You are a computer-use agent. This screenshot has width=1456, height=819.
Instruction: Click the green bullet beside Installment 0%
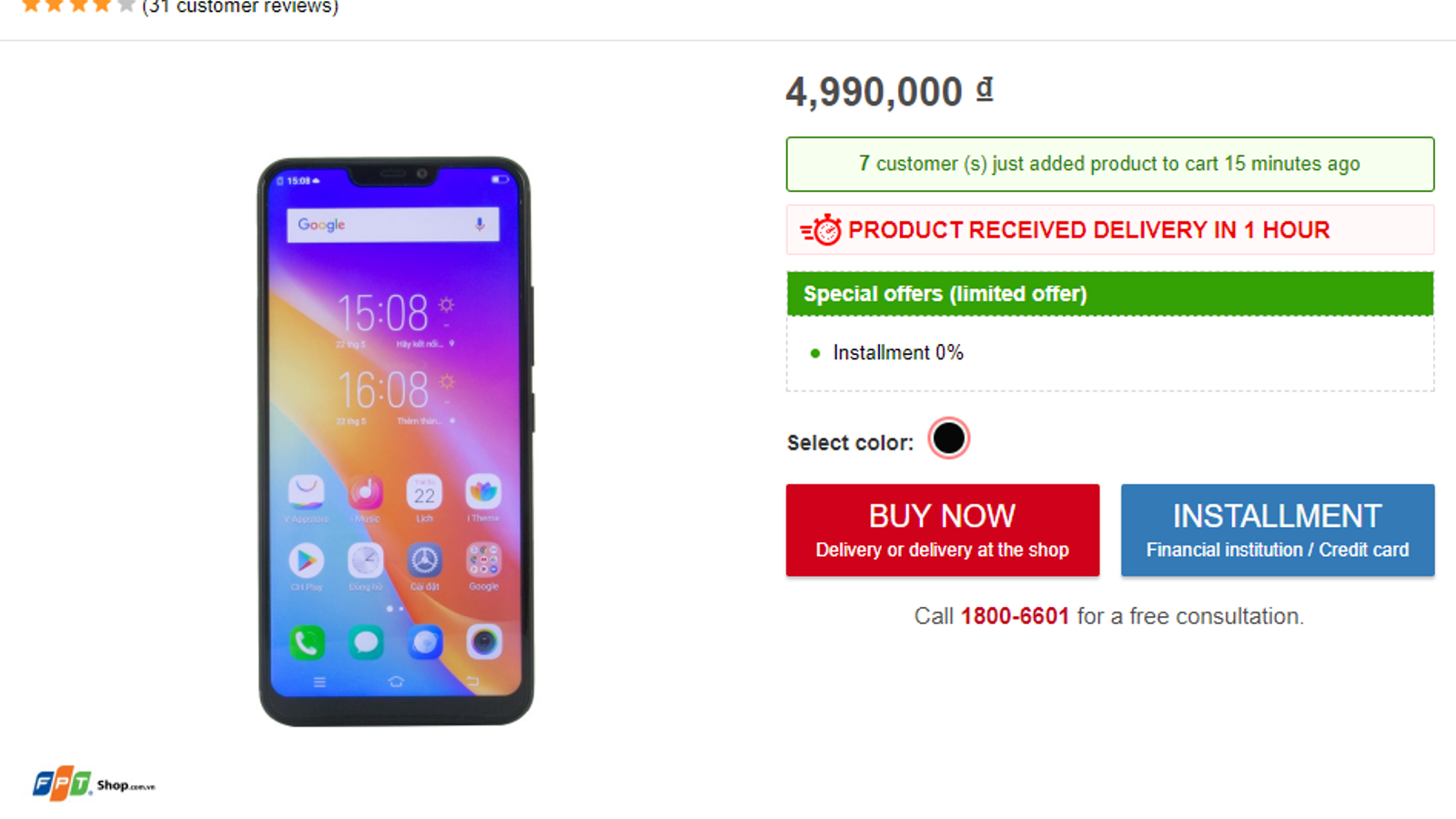(x=815, y=353)
